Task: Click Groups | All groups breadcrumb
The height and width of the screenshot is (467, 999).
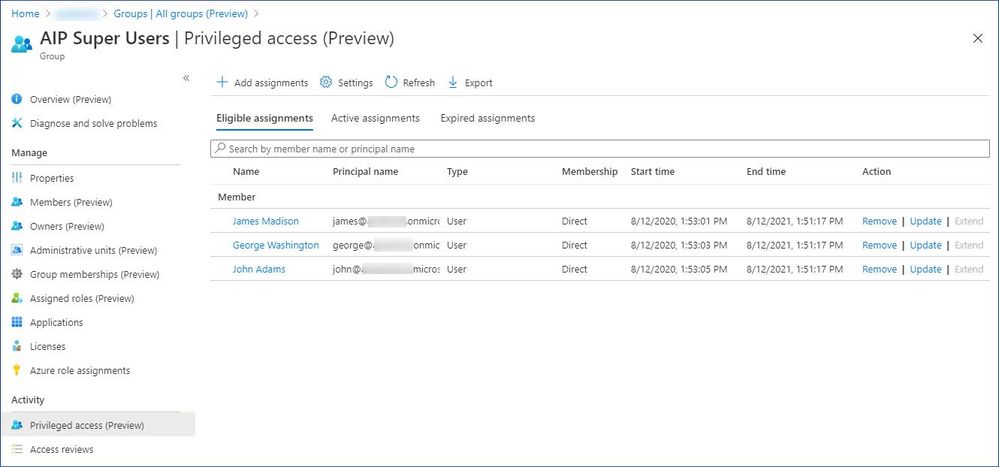Action: [x=181, y=13]
